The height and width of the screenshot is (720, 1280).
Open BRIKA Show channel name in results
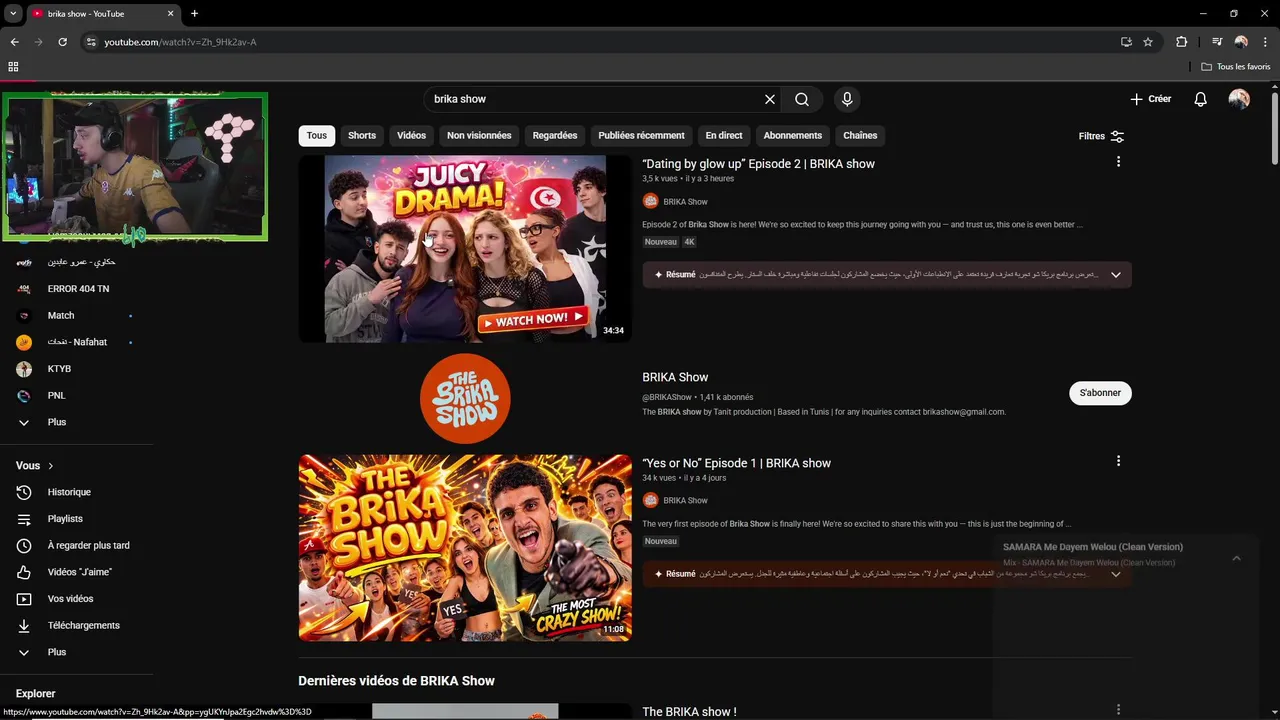point(675,377)
